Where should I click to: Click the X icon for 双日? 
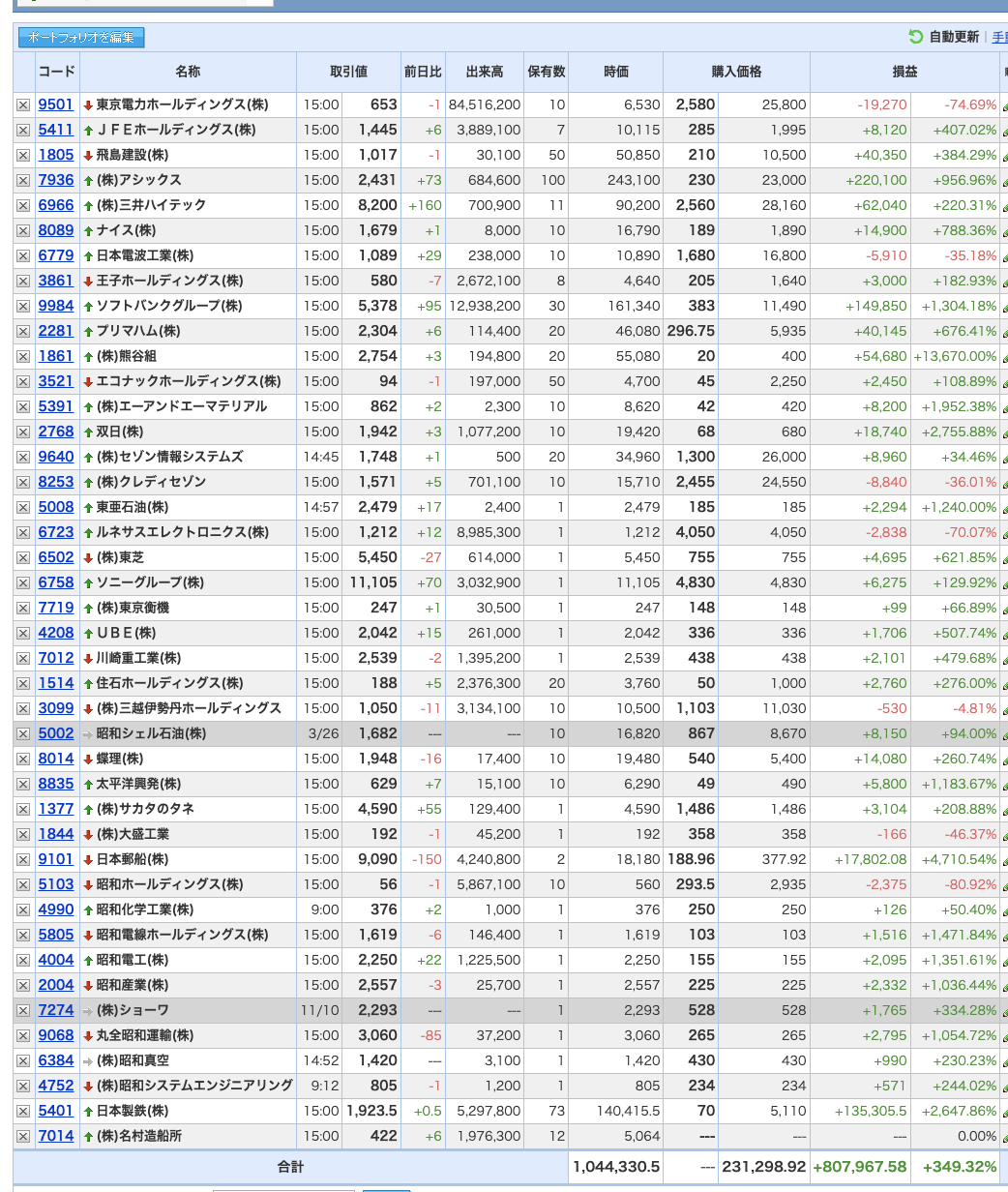click(23, 432)
